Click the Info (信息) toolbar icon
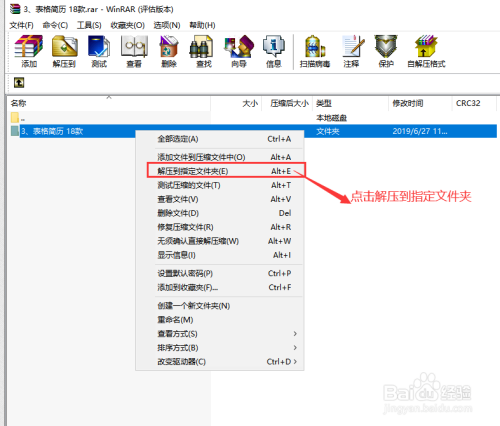Image resolution: width=500 pixels, height=426 pixels. click(274, 52)
